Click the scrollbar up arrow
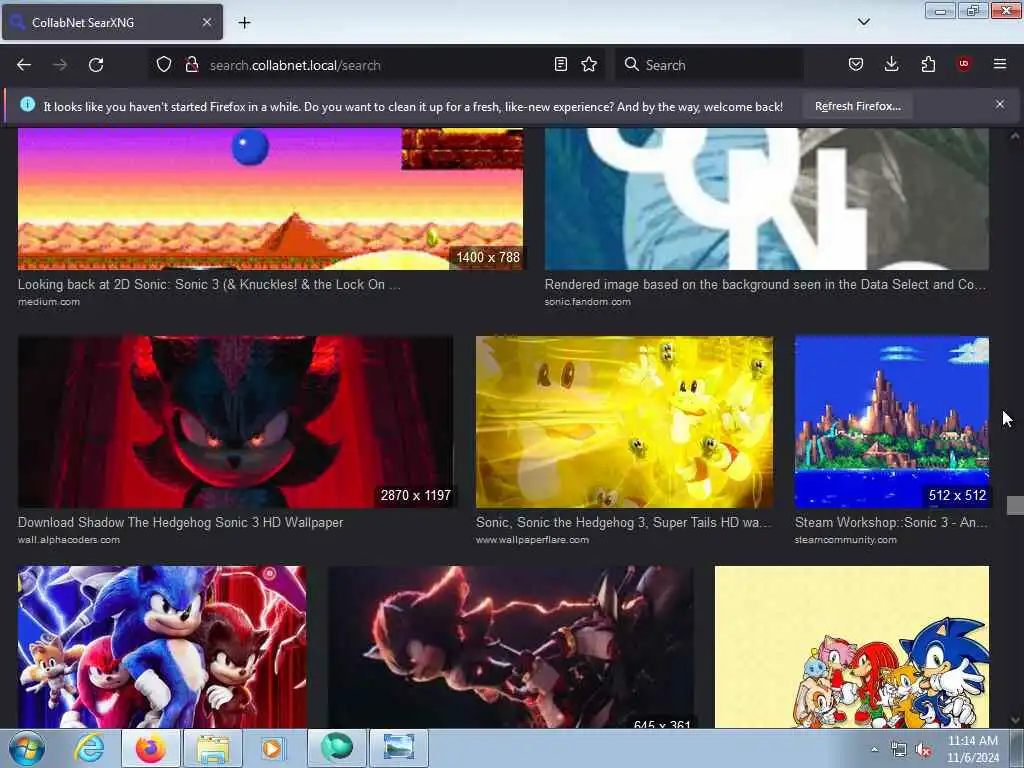The height and width of the screenshot is (768, 1024). (1015, 136)
